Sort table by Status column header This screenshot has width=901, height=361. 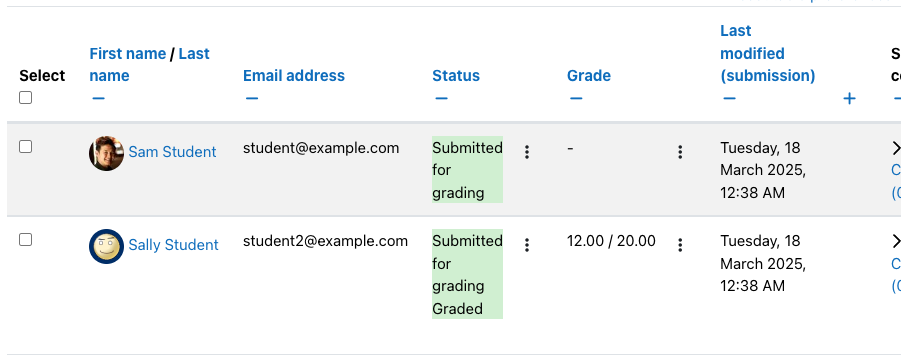456,76
